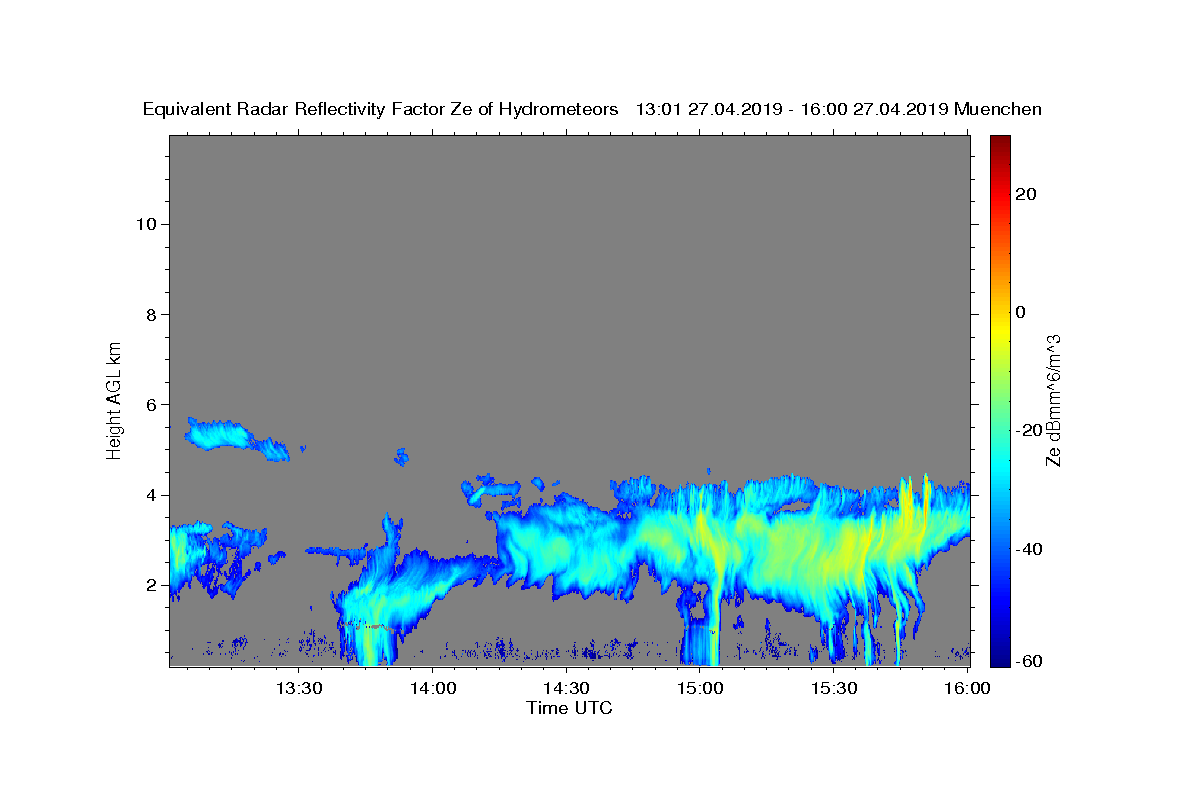This screenshot has width=1200, height=800.
Task: Click the location label 'Muenchen'
Action: (x=998, y=109)
